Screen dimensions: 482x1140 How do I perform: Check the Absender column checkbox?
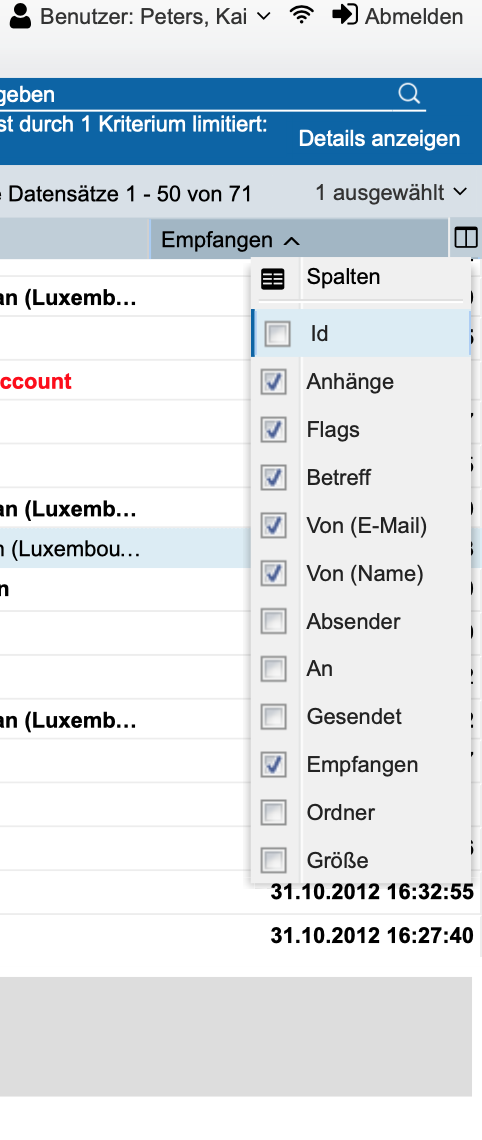click(273, 622)
